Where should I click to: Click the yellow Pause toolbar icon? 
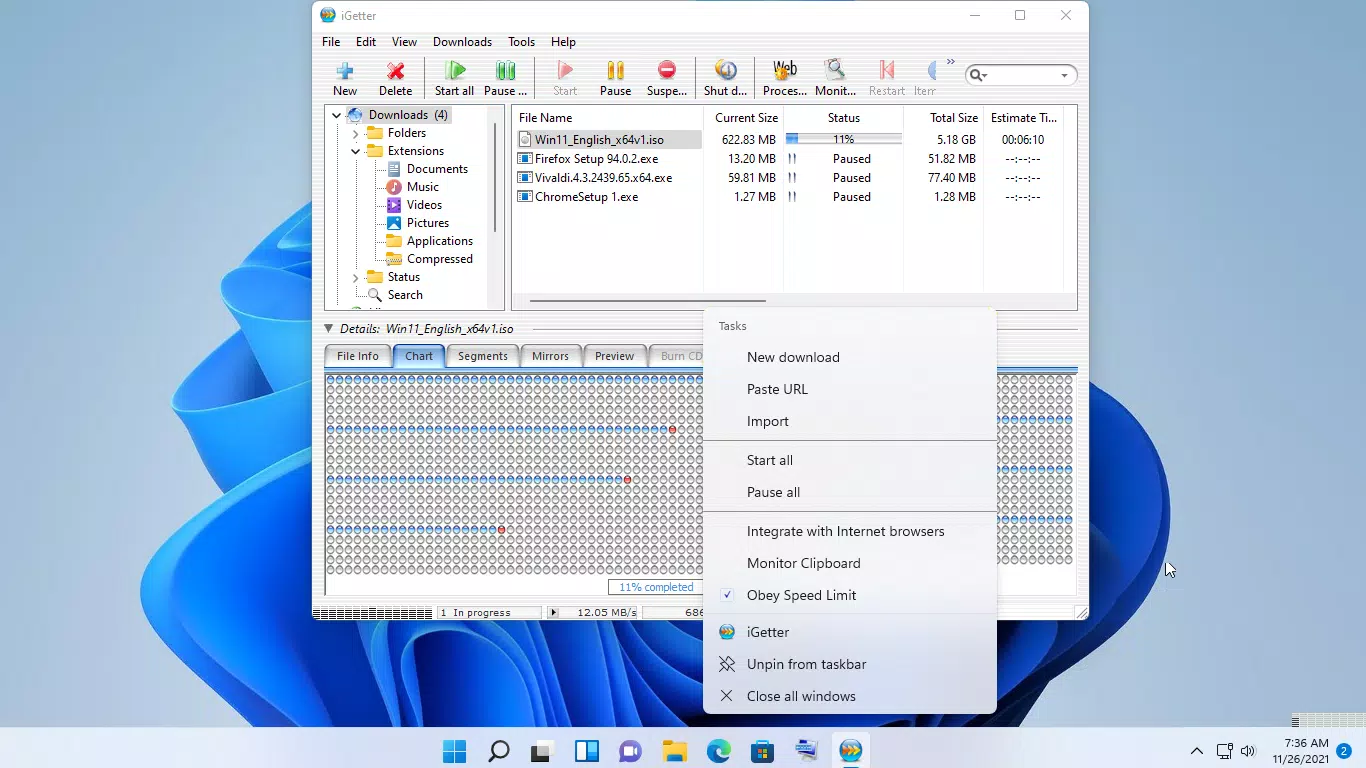[615, 71]
